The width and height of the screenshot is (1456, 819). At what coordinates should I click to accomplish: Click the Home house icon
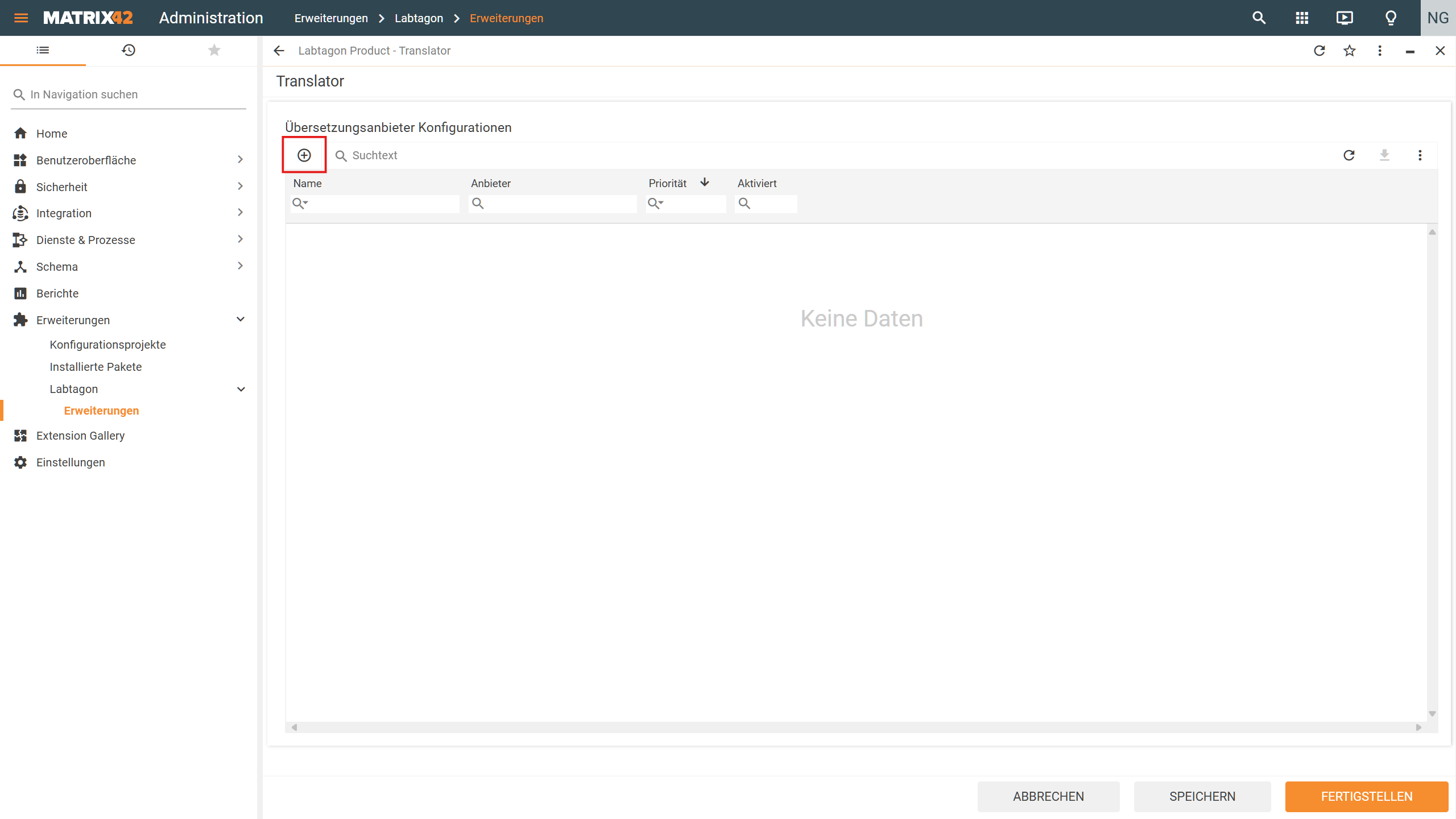[x=20, y=133]
